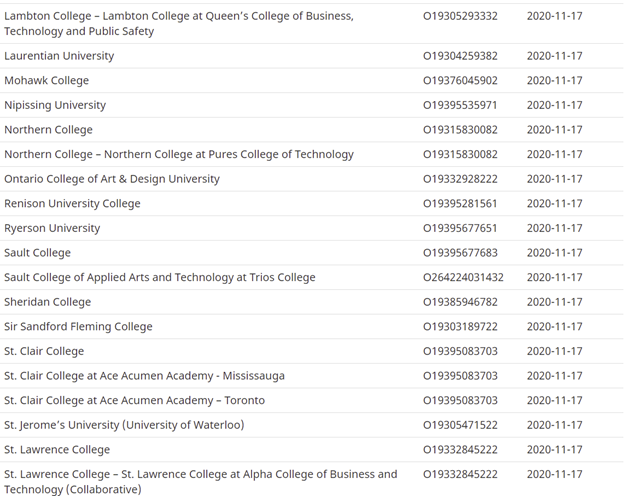
Task: Click the Sir Sandford Fleming College entry
Action: pos(78,326)
